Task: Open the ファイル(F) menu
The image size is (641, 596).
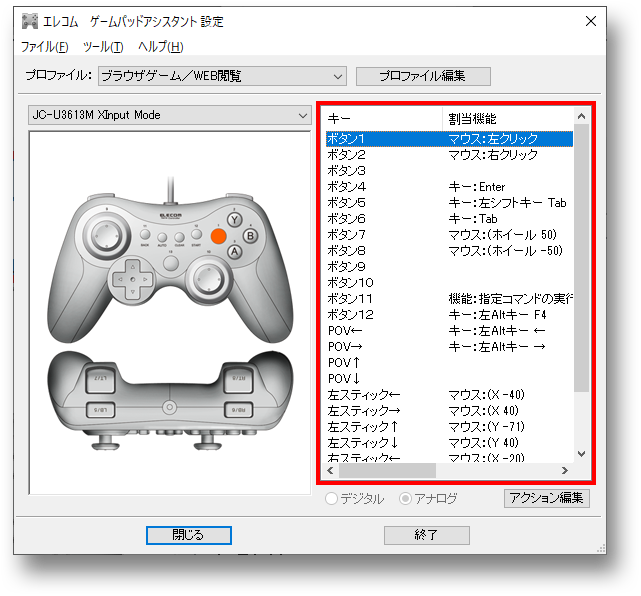Action: [45, 47]
